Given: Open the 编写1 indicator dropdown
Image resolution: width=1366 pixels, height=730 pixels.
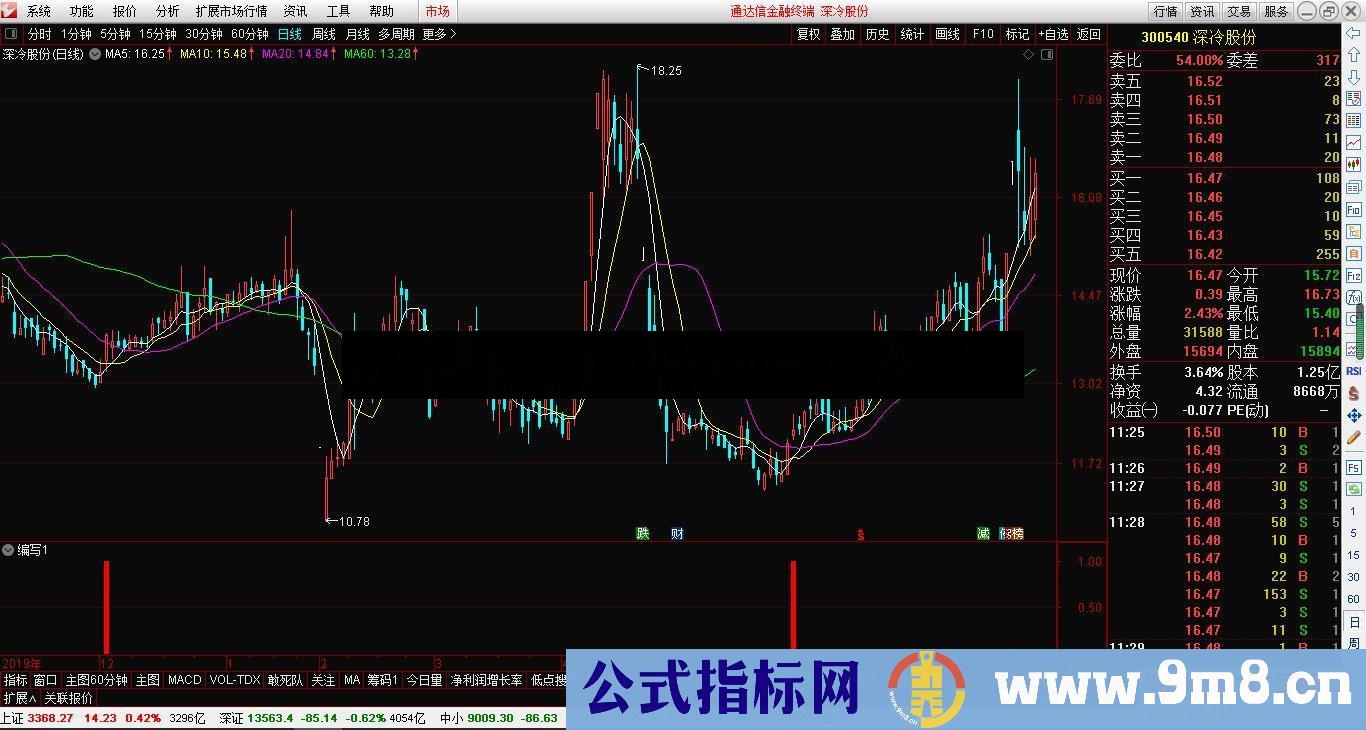Looking at the screenshot, I should click(x=8, y=550).
